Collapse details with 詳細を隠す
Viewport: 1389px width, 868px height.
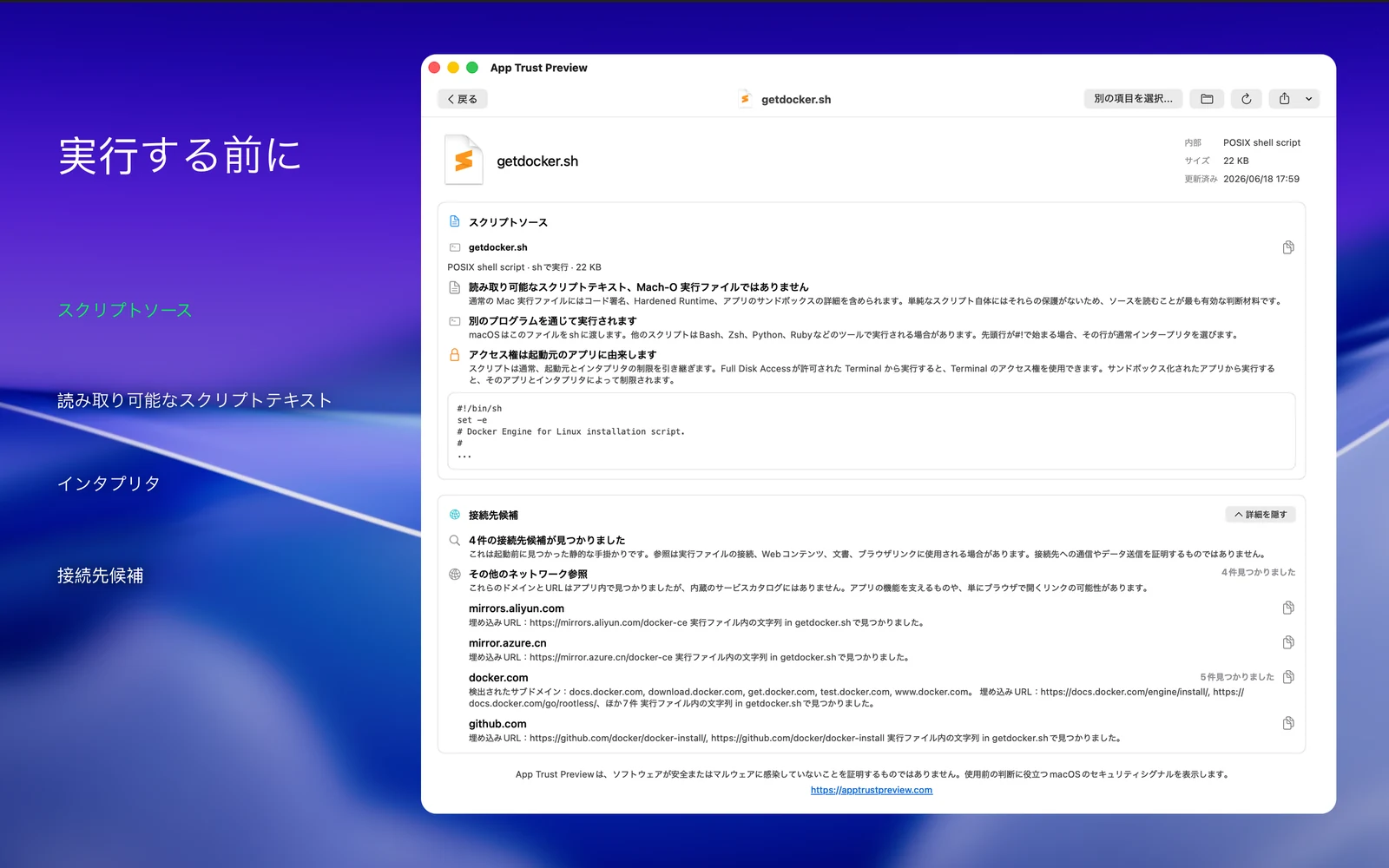(x=1261, y=515)
